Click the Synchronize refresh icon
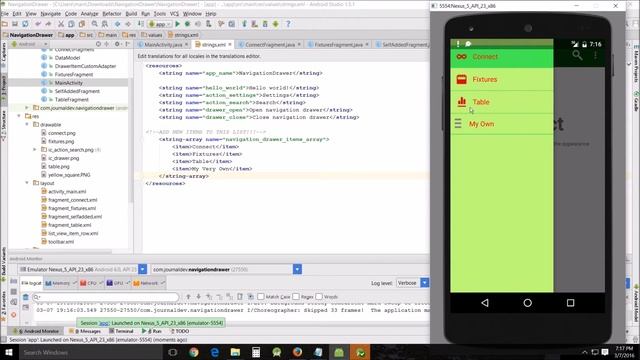This screenshot has width=640, height=360. (x=25, y=24)
